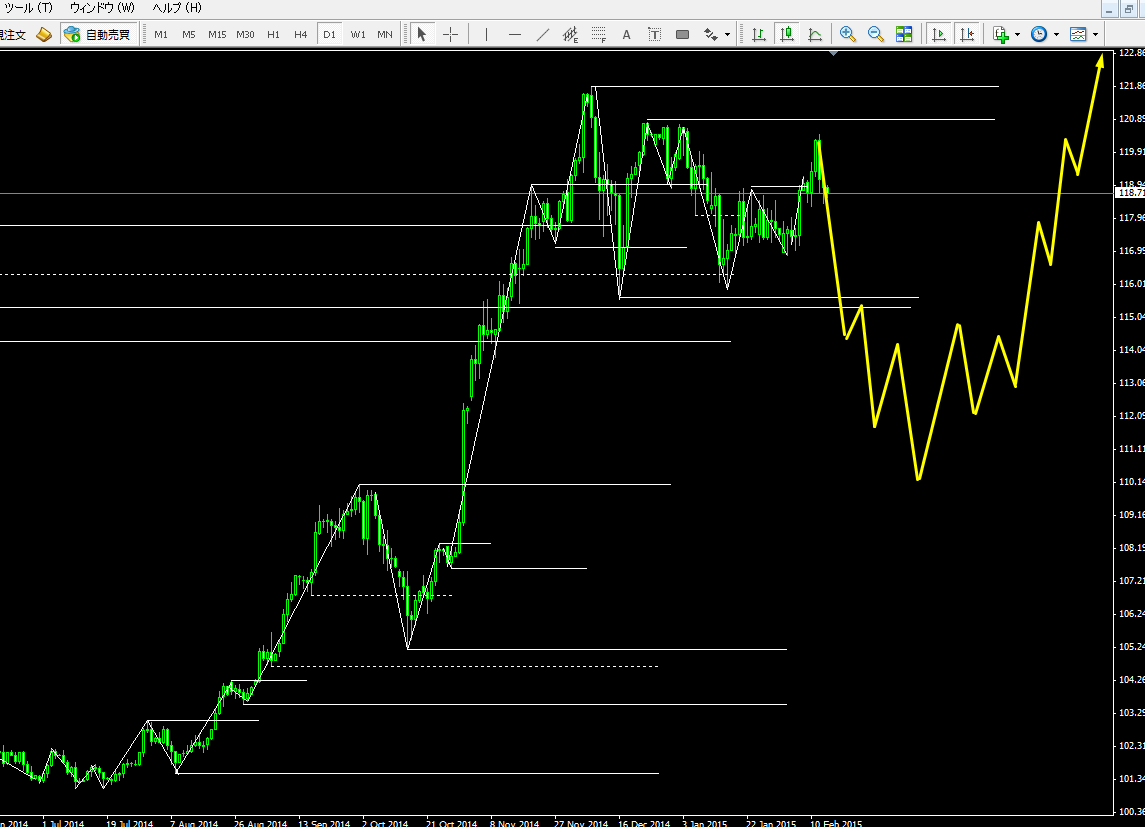Select the horizontal line drawing tool

(515, 34)
